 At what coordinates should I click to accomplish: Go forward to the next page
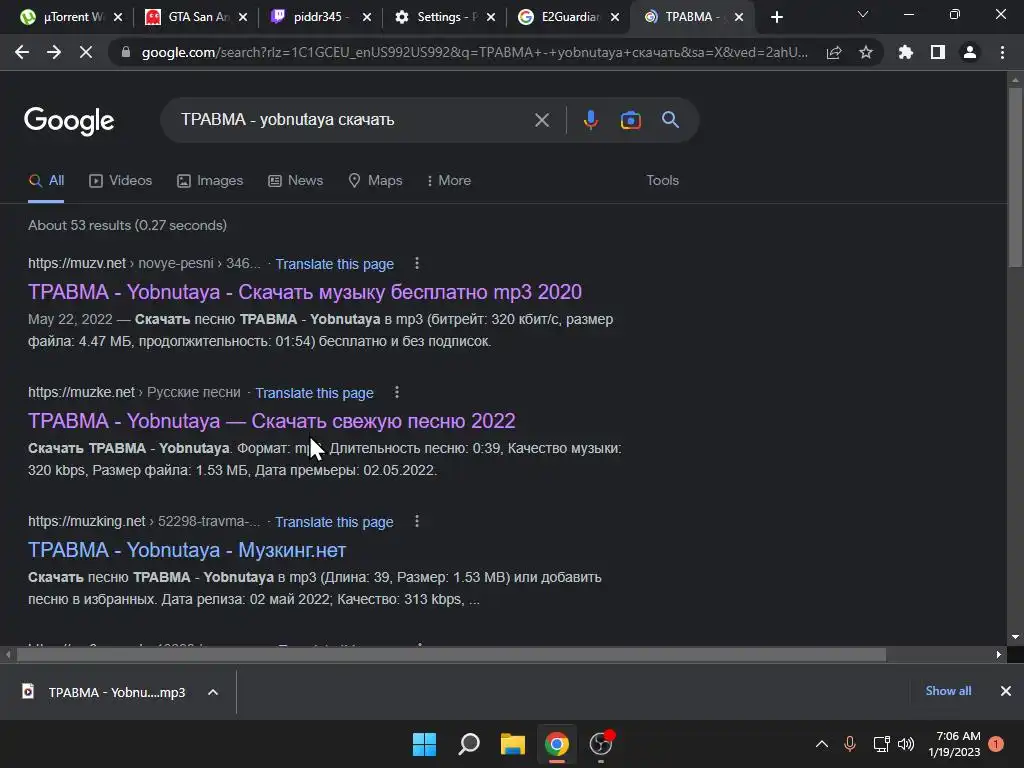coord(54,52)
